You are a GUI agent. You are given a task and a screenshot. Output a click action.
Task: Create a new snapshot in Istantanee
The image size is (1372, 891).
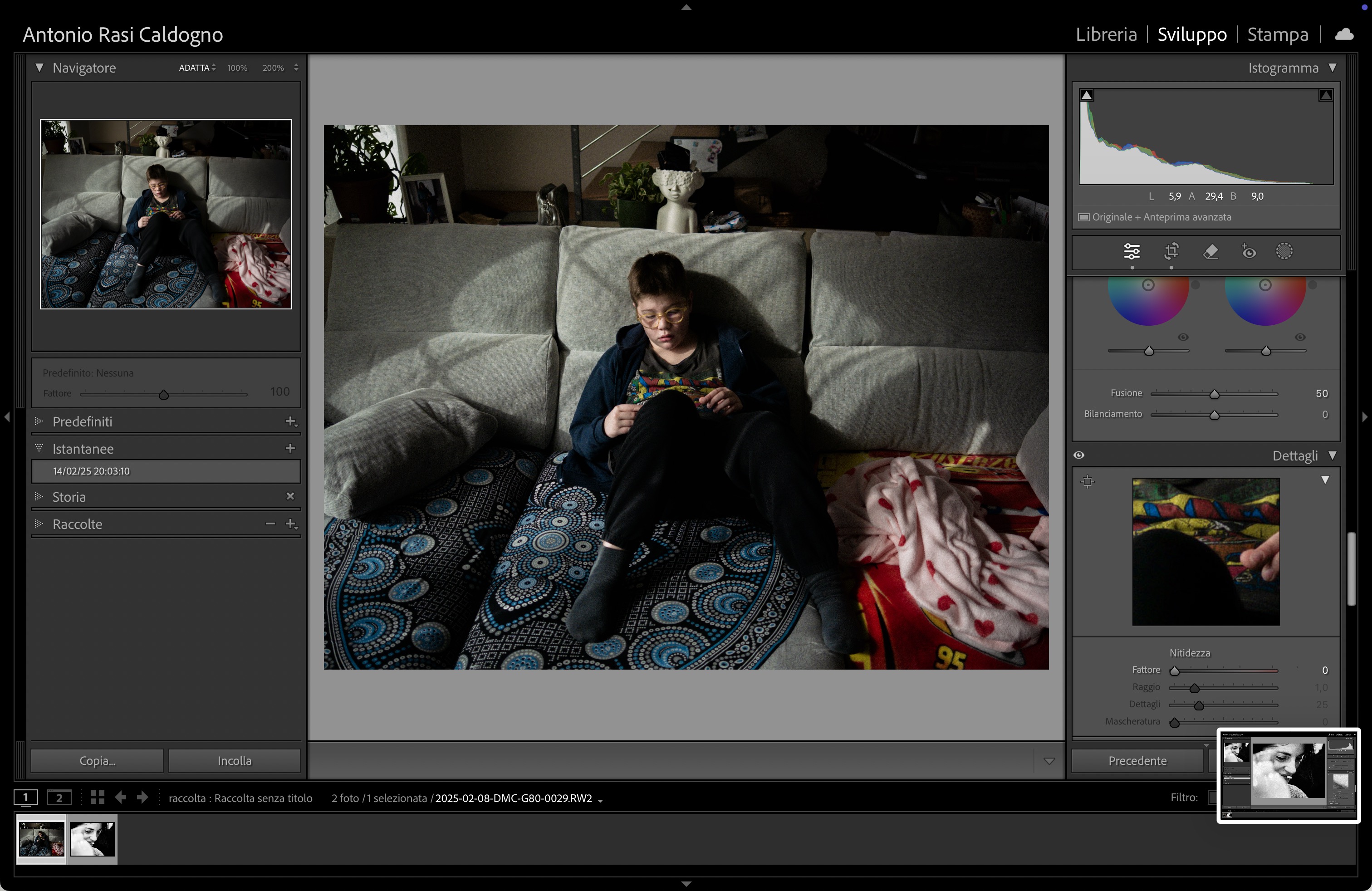[x=290, y=448]
